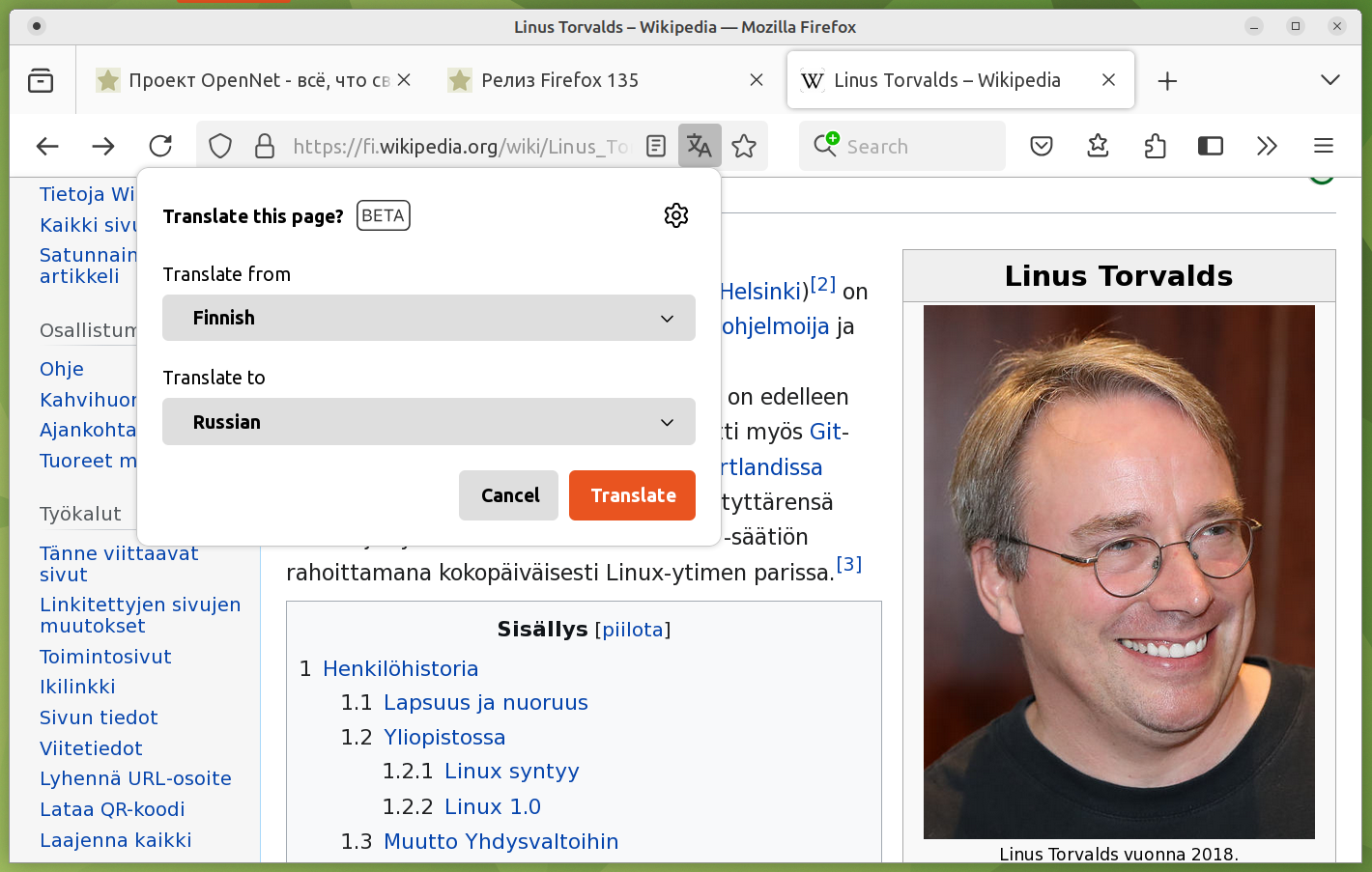Open footnote reference 3

[x=848, y=564]
